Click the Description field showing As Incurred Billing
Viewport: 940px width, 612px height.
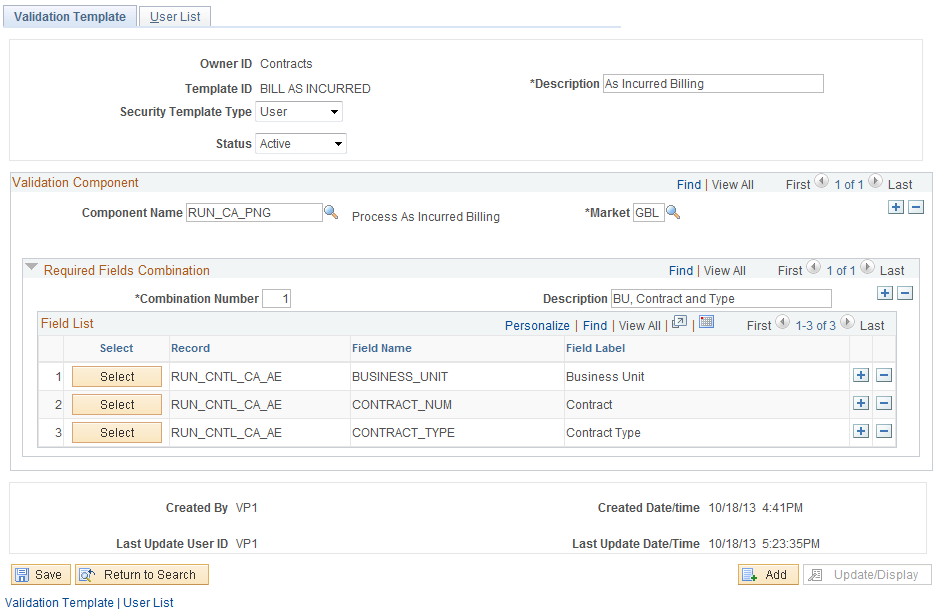(x=713, y=83)
